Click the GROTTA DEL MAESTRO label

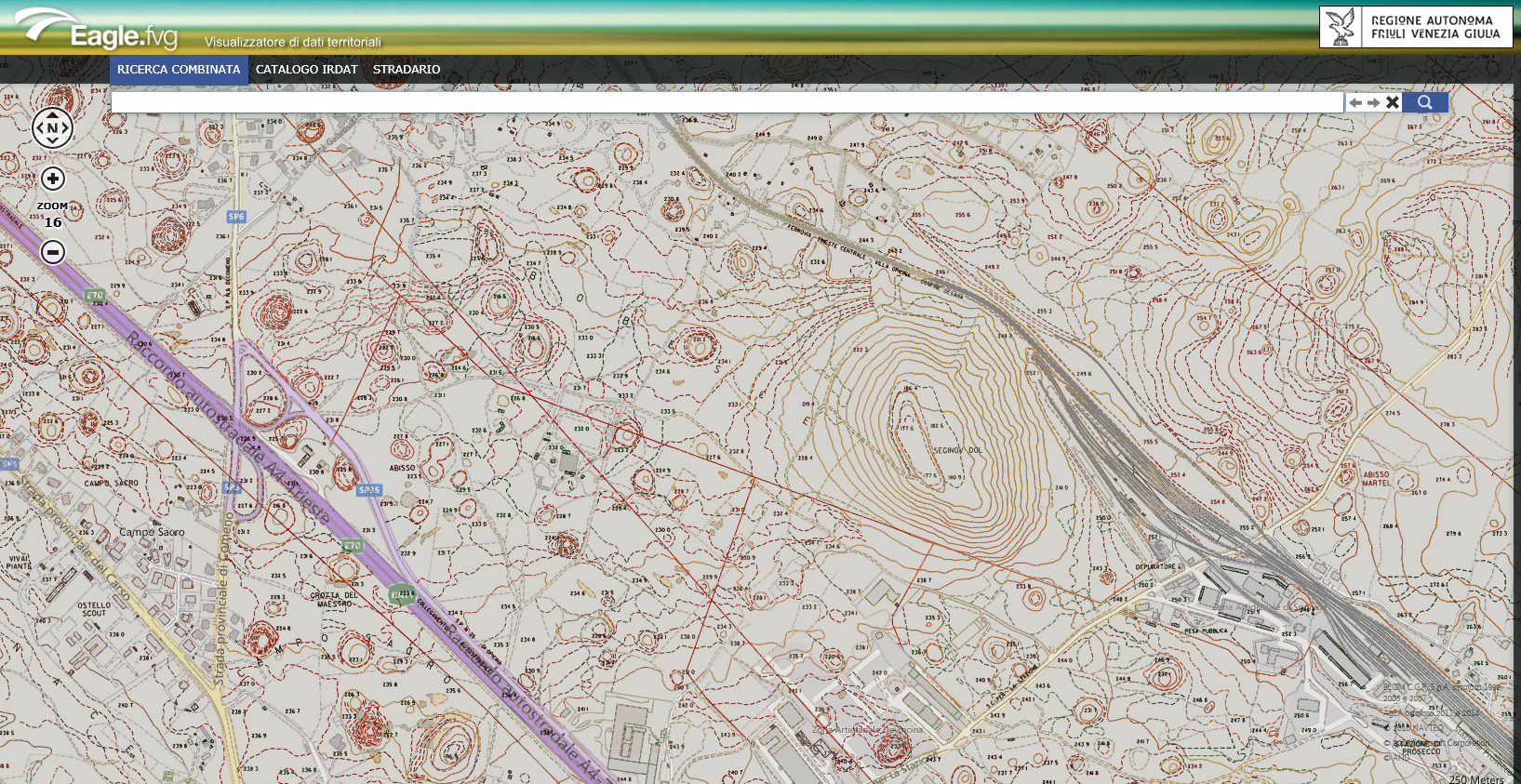[334, 600]
